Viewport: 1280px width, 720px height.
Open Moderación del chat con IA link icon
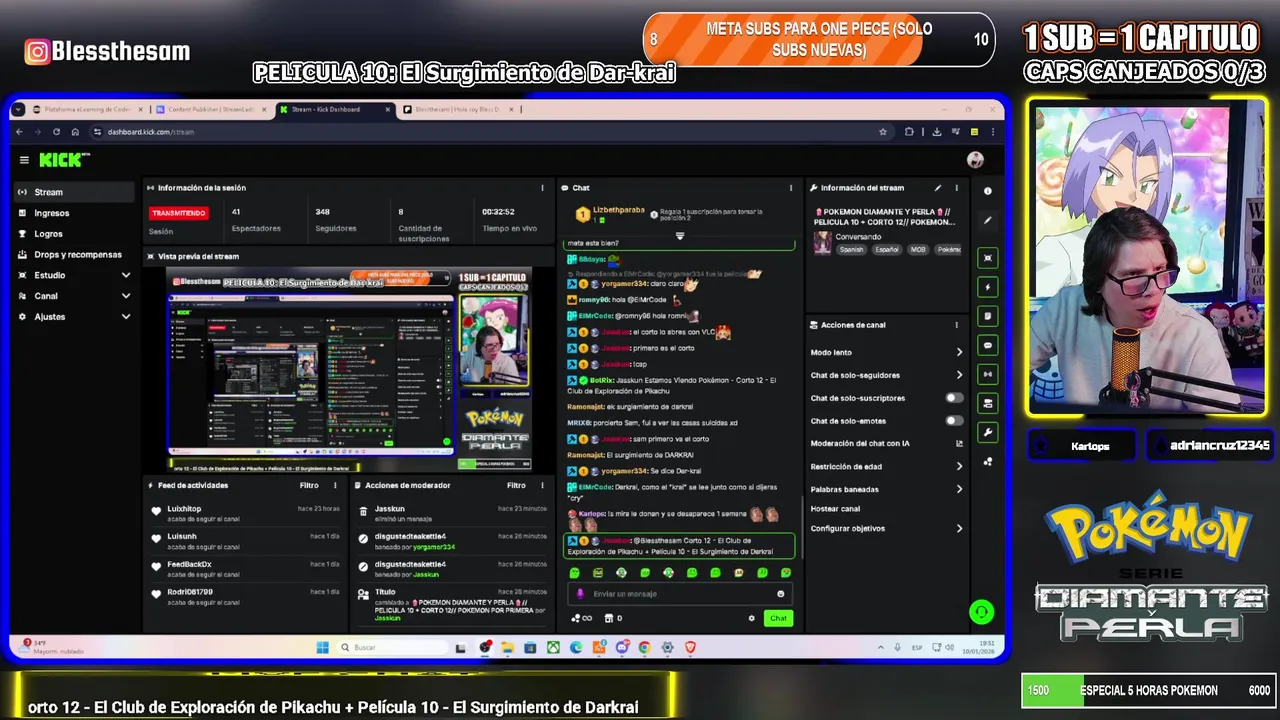coord(959,444)
